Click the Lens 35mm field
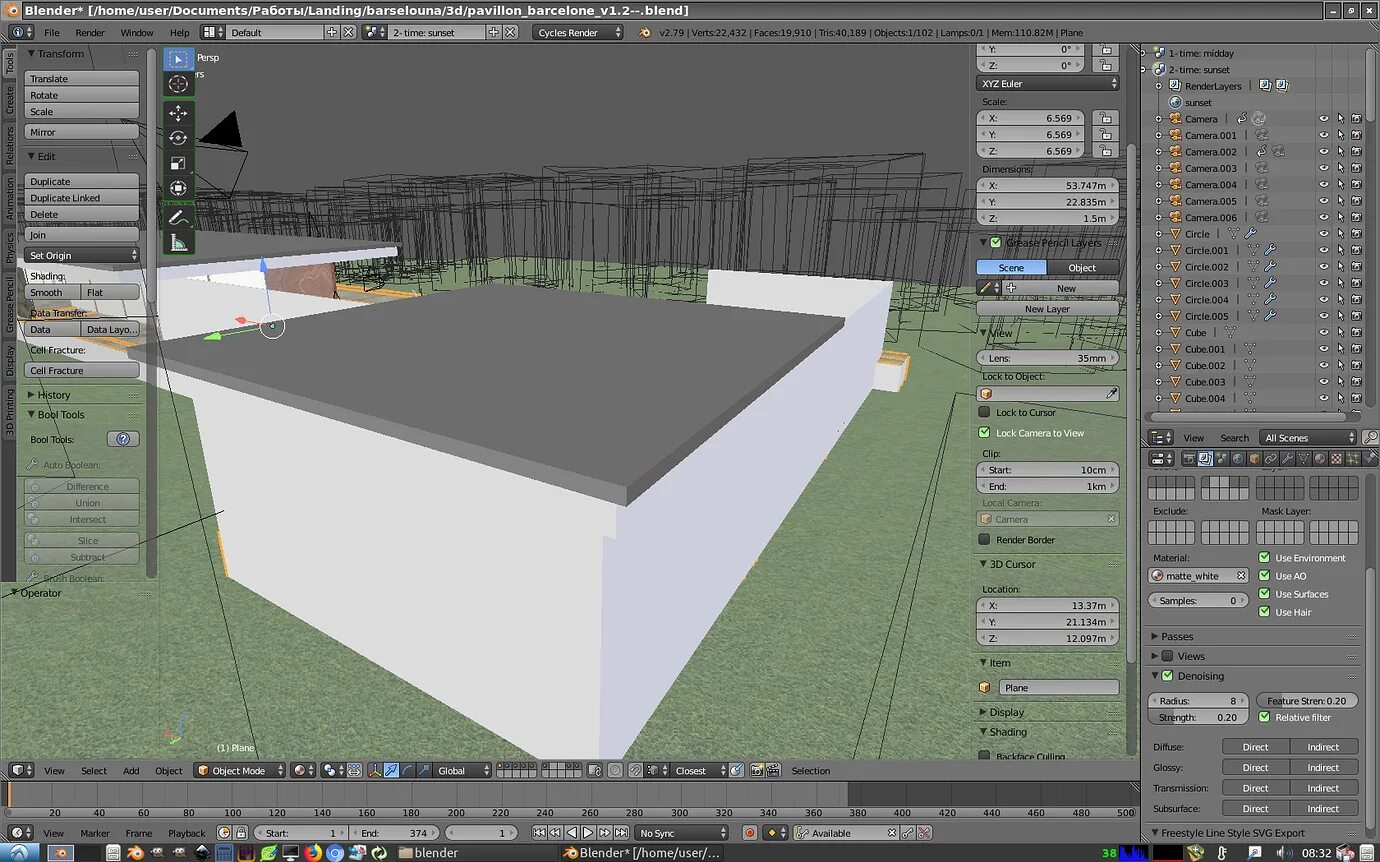Screen dimensions: 1380x862 (x=1048, y=358)
